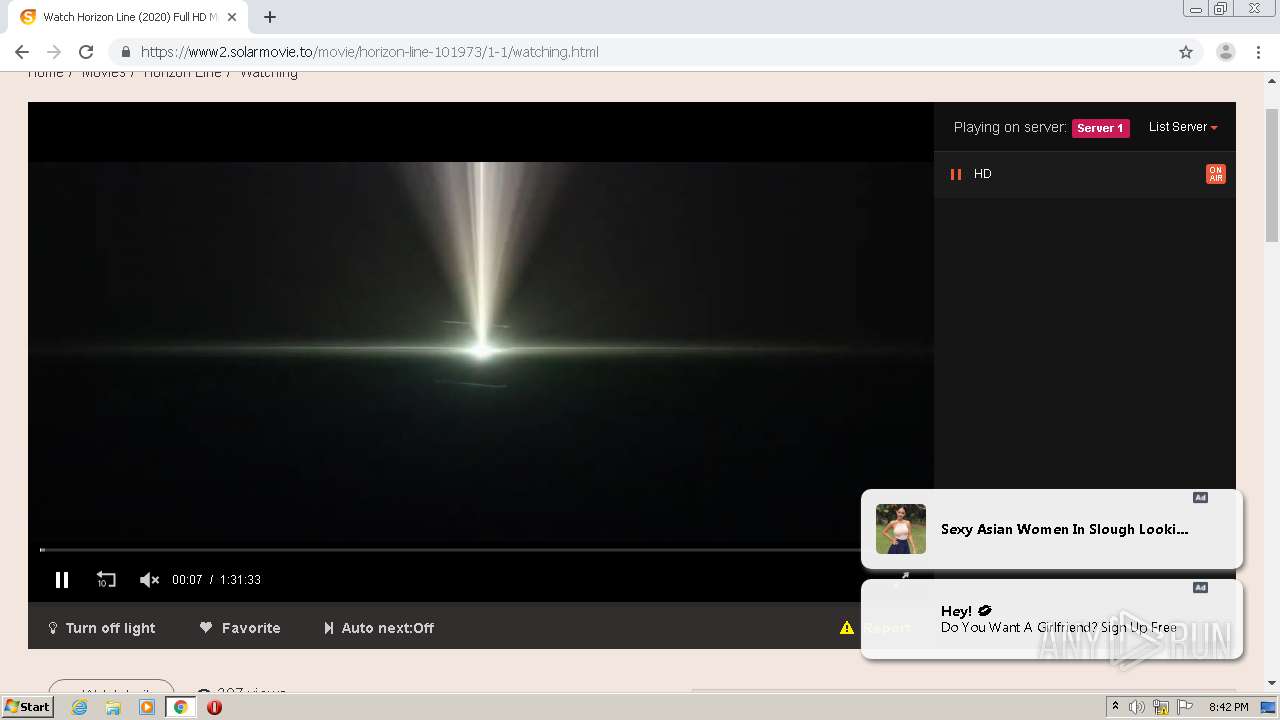Toggle Auto next option

[378, 628]
